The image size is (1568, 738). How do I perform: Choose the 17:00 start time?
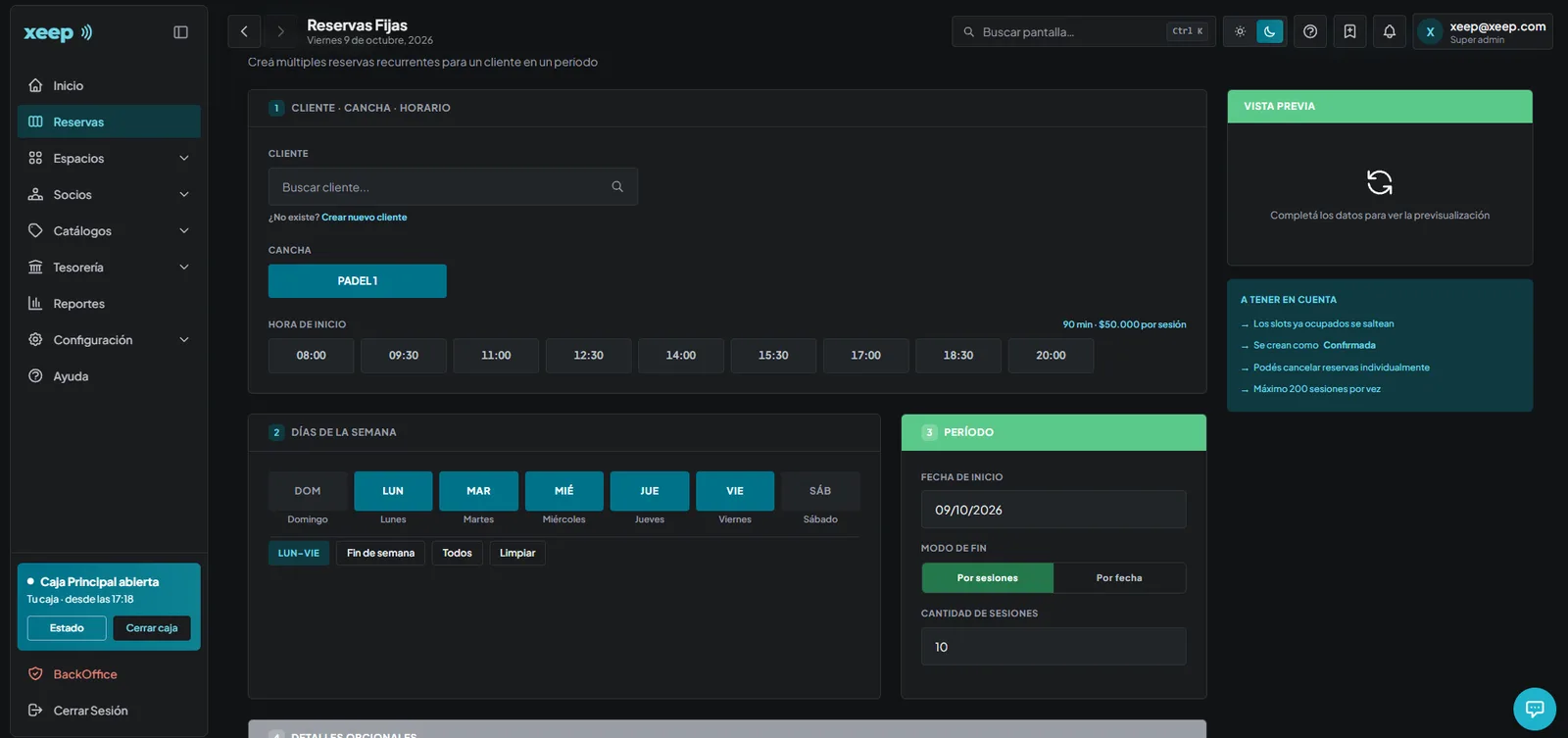866,356
